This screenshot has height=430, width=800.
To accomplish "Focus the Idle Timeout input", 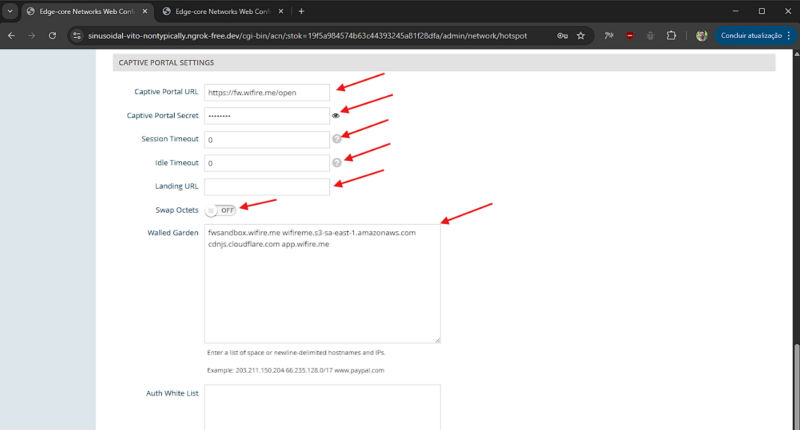I will coord(267,163).
